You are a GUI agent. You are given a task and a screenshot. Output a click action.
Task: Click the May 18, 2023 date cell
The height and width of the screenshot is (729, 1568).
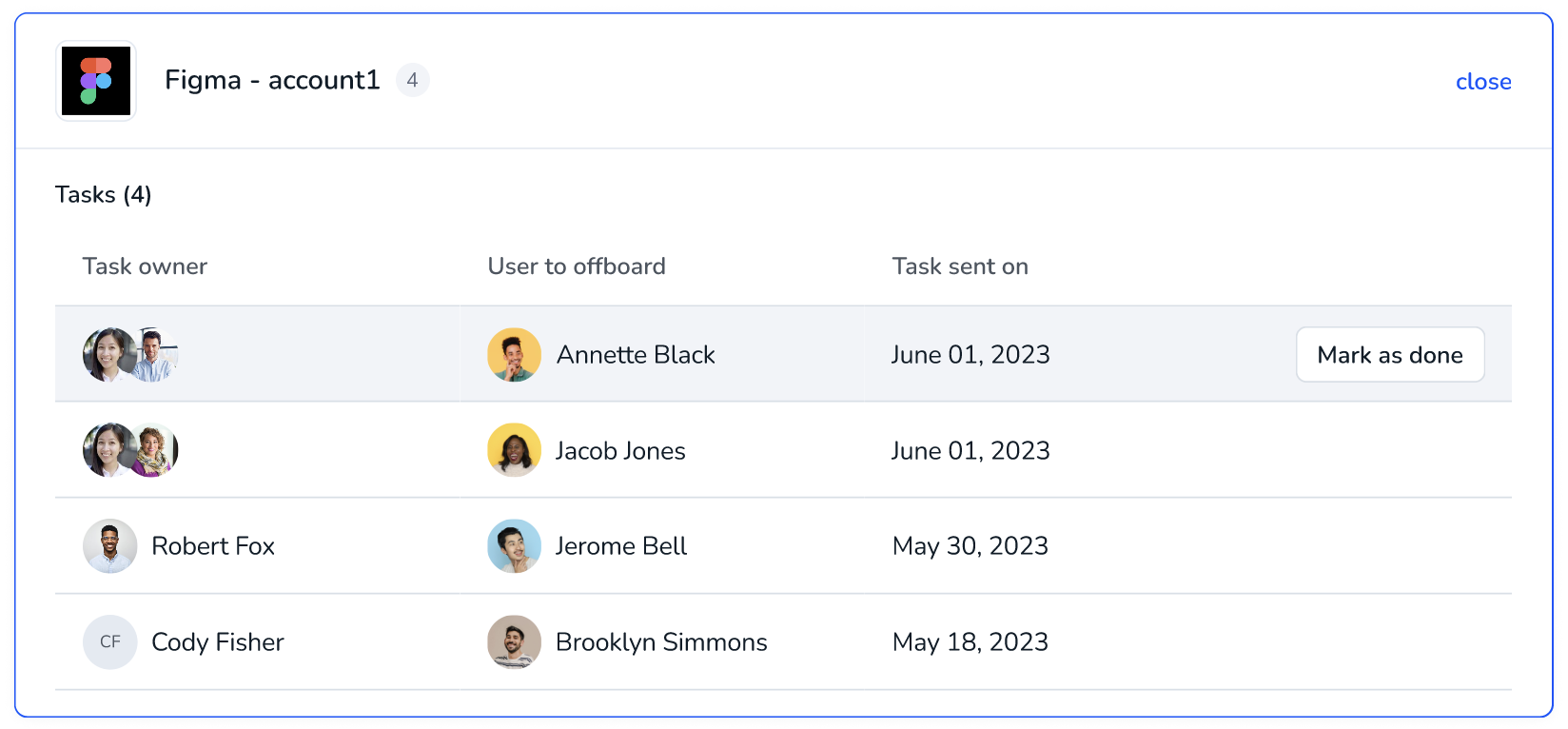(x=970, y=642)
